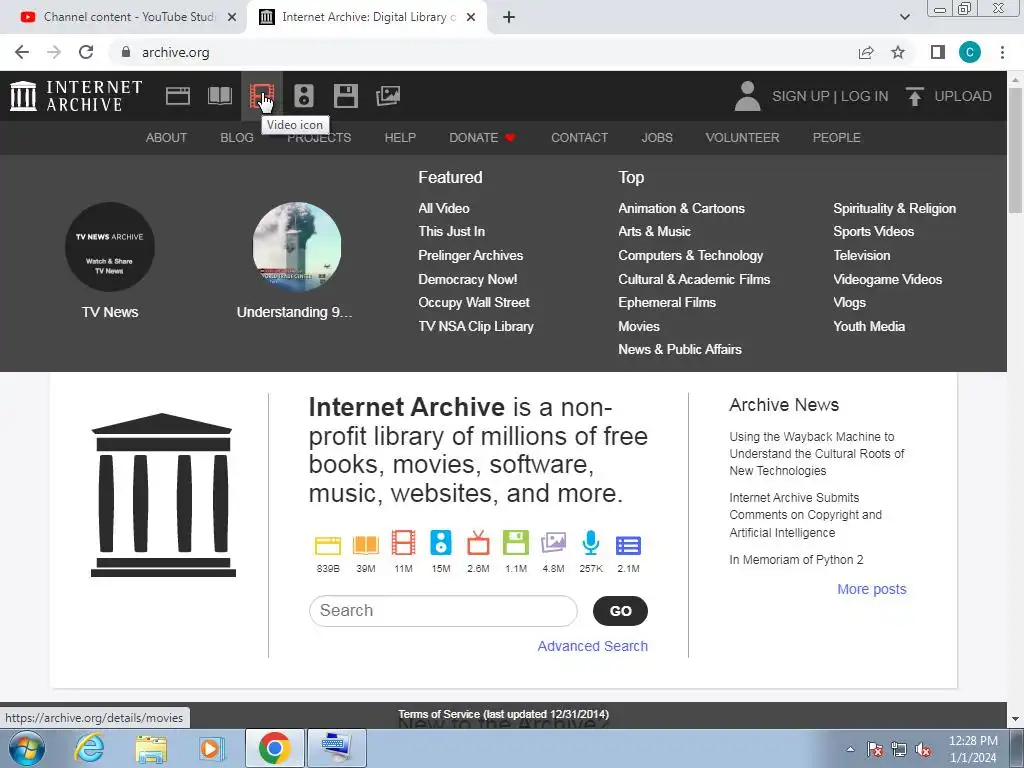Open Windows Media Player on taskbar
Screen dimensions: 1024x768
coord(211,748)
